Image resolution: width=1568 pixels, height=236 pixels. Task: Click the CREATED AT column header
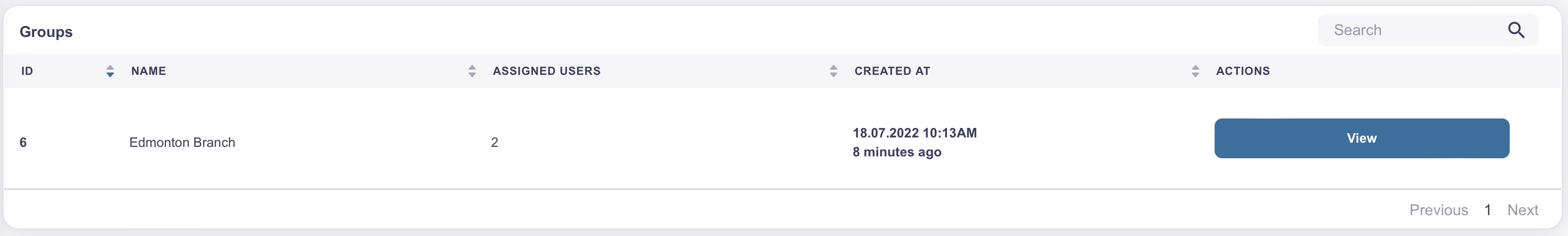[x=892, y=71]
